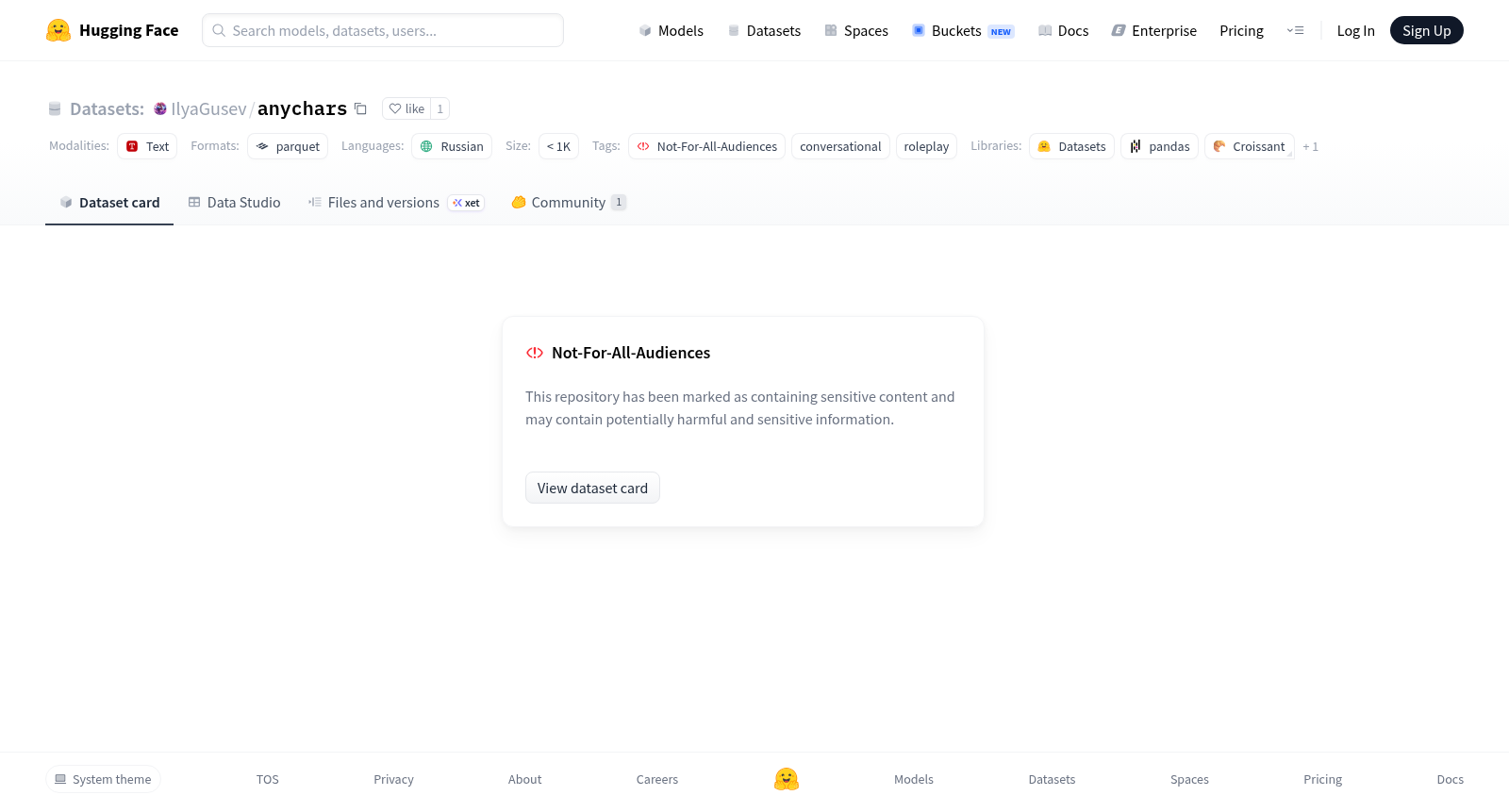1509x812 pixels.
Task: Like the dataset with heart button
Action: [x=406, y=108]
